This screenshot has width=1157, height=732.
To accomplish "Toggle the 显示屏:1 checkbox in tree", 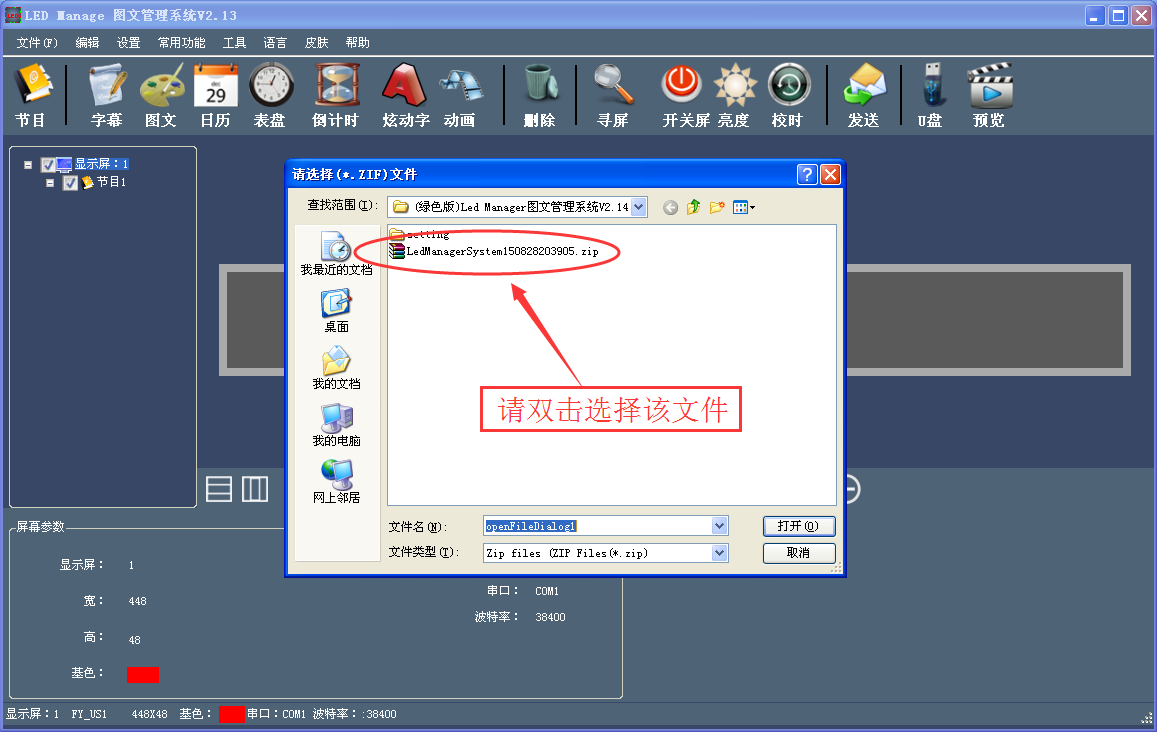I will pyautogui.click(x=48, y=165).
